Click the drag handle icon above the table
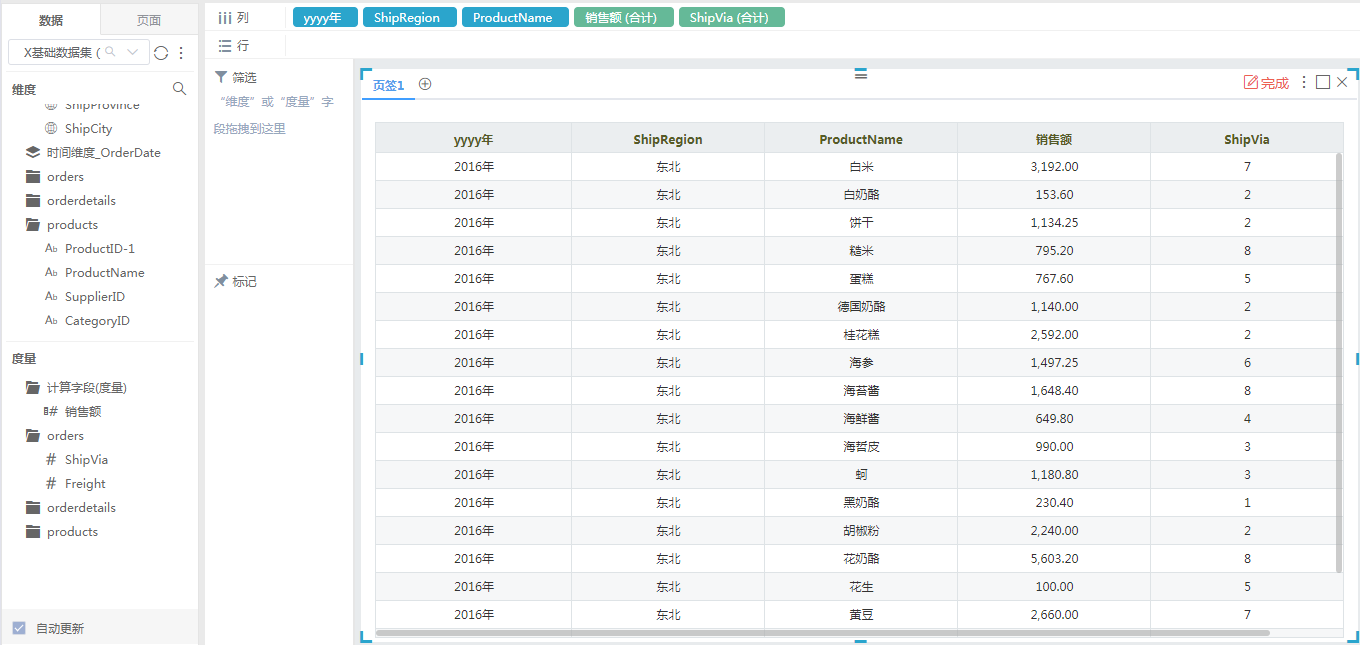 tap(861, 74)
